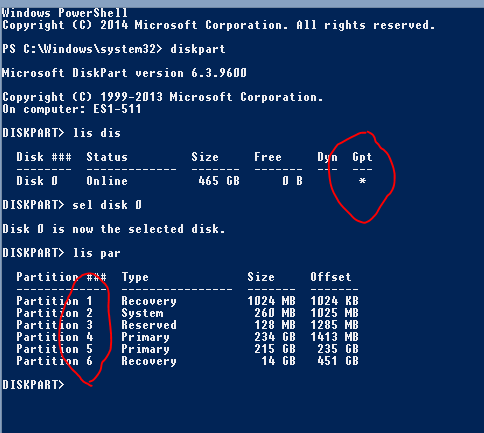This screenshot has width=484, height=433.
Task: Click the '465 GB' disk size value
Action: (x=219, y=181)
